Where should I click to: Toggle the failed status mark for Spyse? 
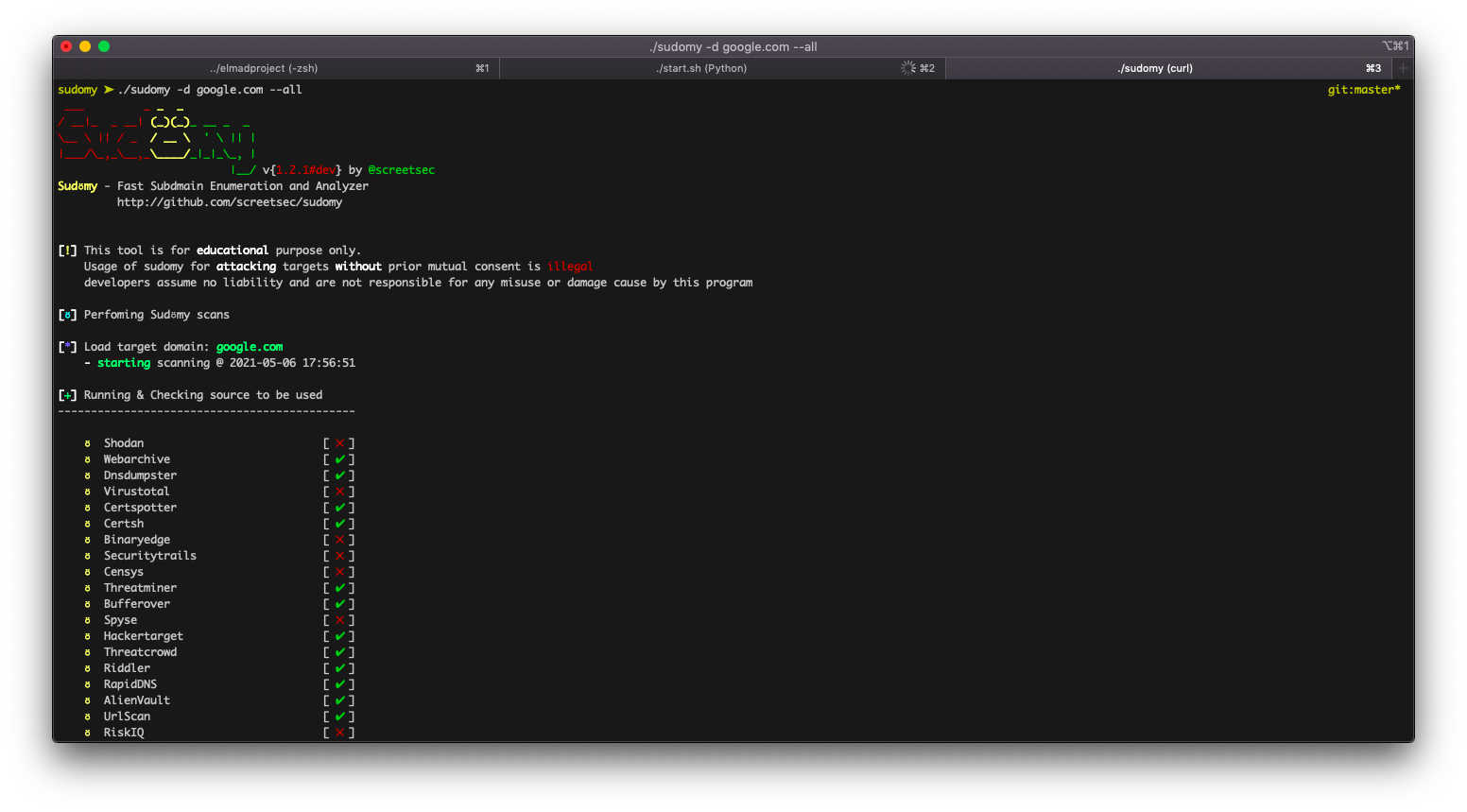[x=339, y=619]
